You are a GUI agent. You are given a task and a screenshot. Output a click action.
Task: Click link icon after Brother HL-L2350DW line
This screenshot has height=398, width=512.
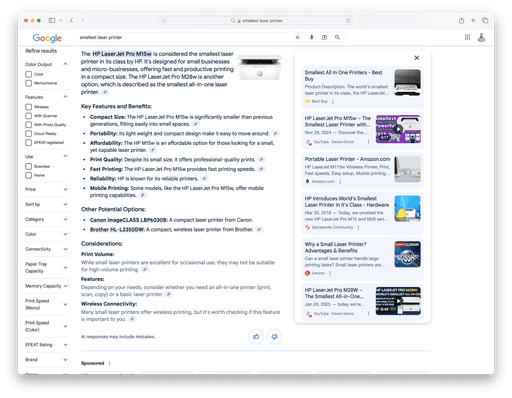(259, 229)
